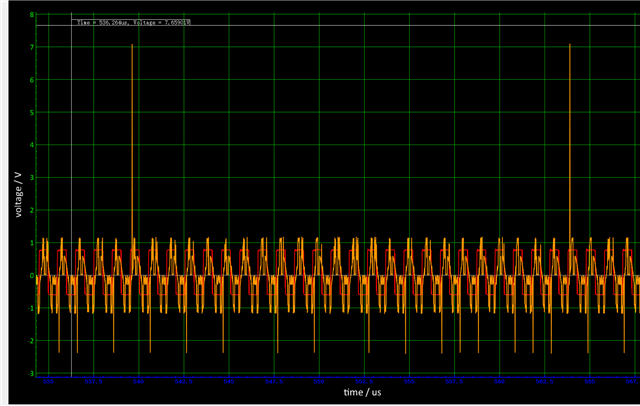Click the 'voltage / V' axis title
The image size is (640, 406).
click(18, 195)
